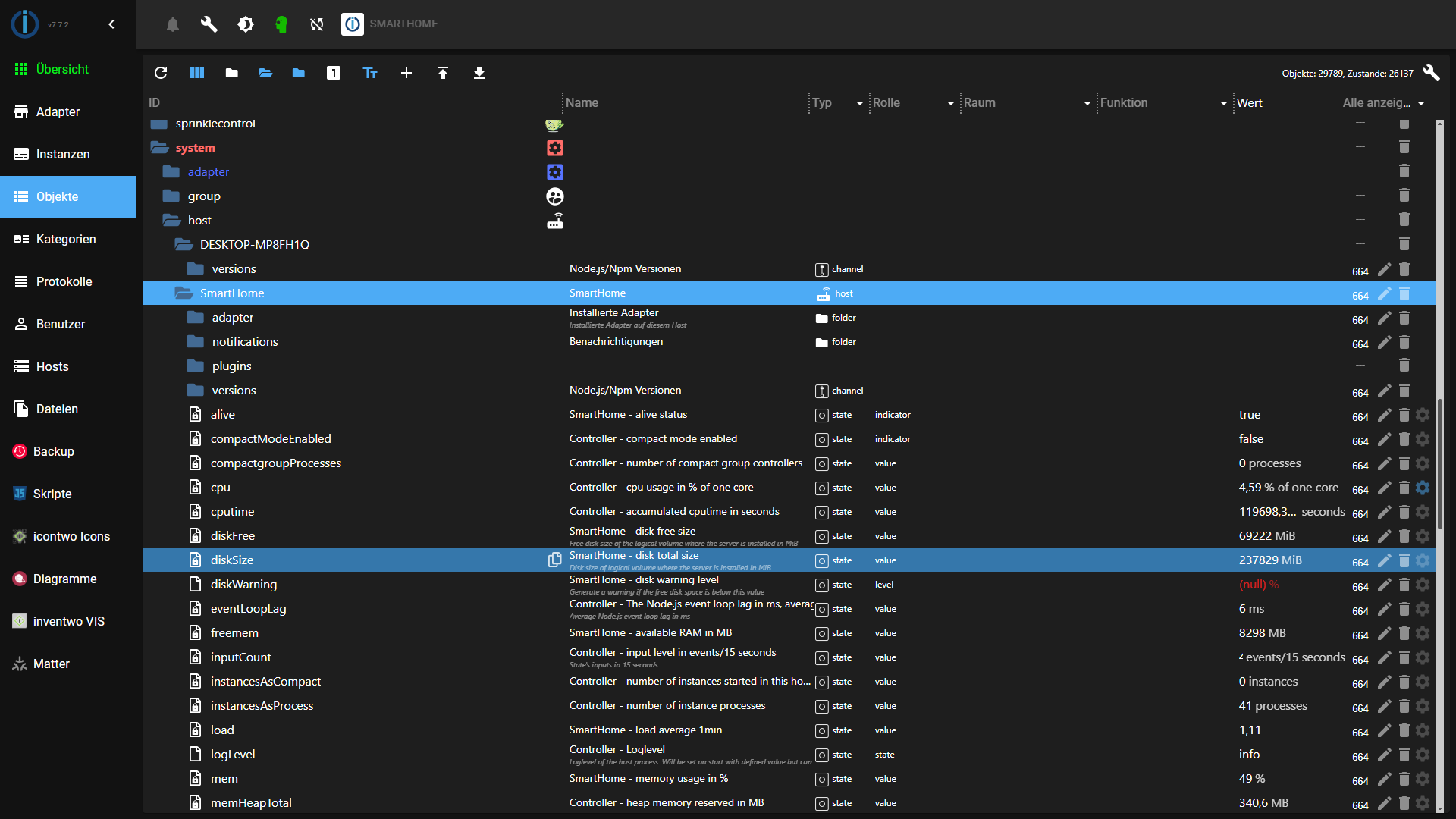Viewport: 1456px width, 819px height.
Task: Toggle the theme brightness icon
Action: pyautogui.click(x=246, y=24)
